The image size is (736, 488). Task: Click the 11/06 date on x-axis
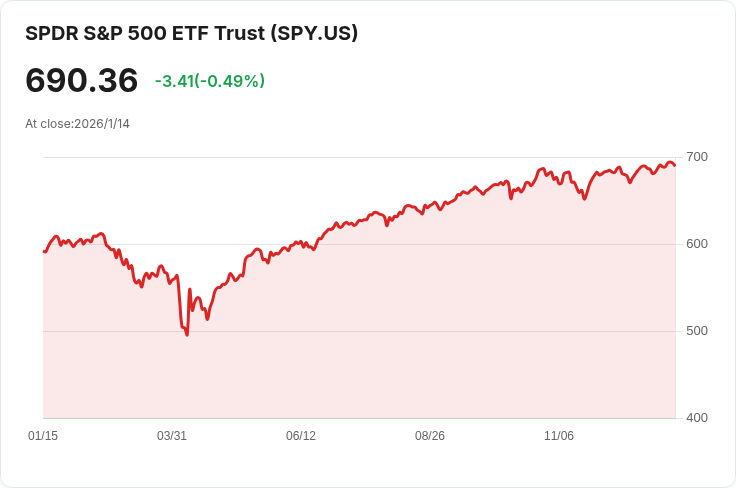point(559,436)
